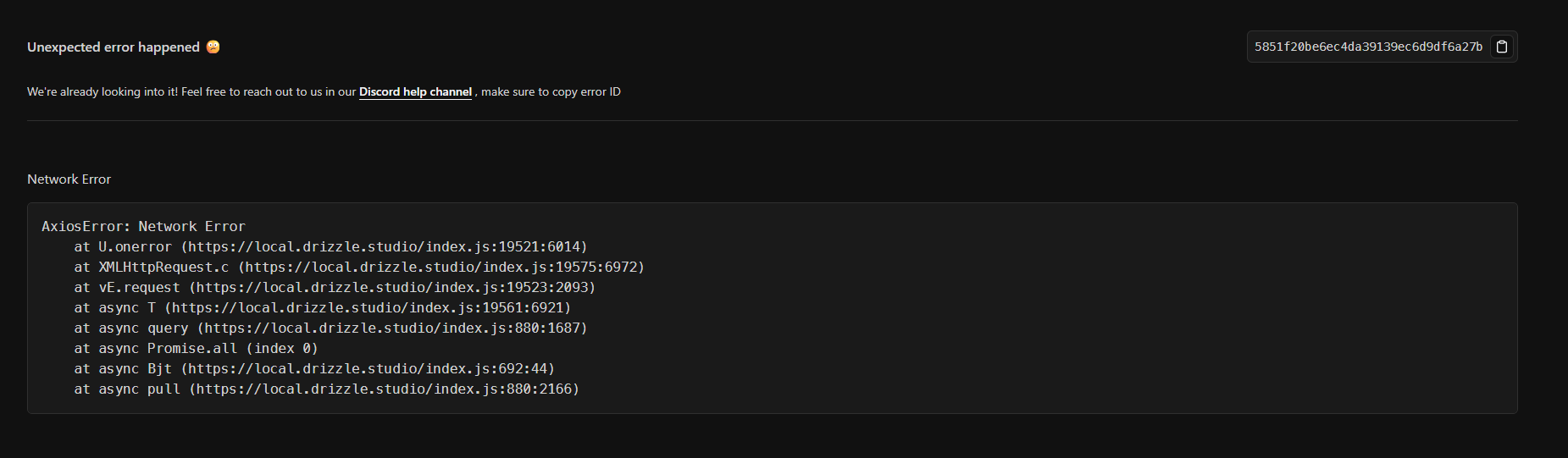Click the Promise.all (index 0) line
The height and width of the screenshot is (458, 1568).
coord(196,349)
